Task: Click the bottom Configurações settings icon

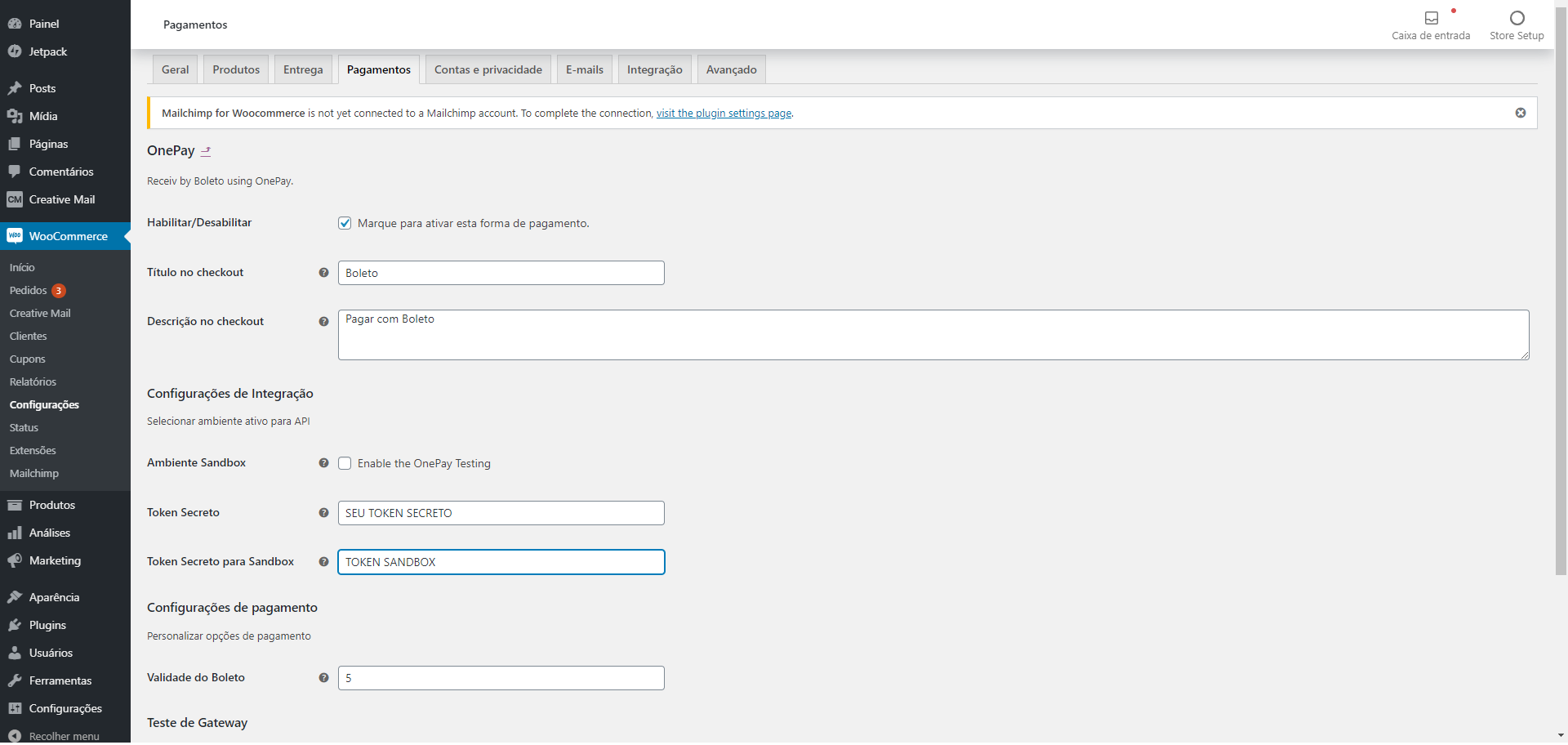Action: (15, 708)
